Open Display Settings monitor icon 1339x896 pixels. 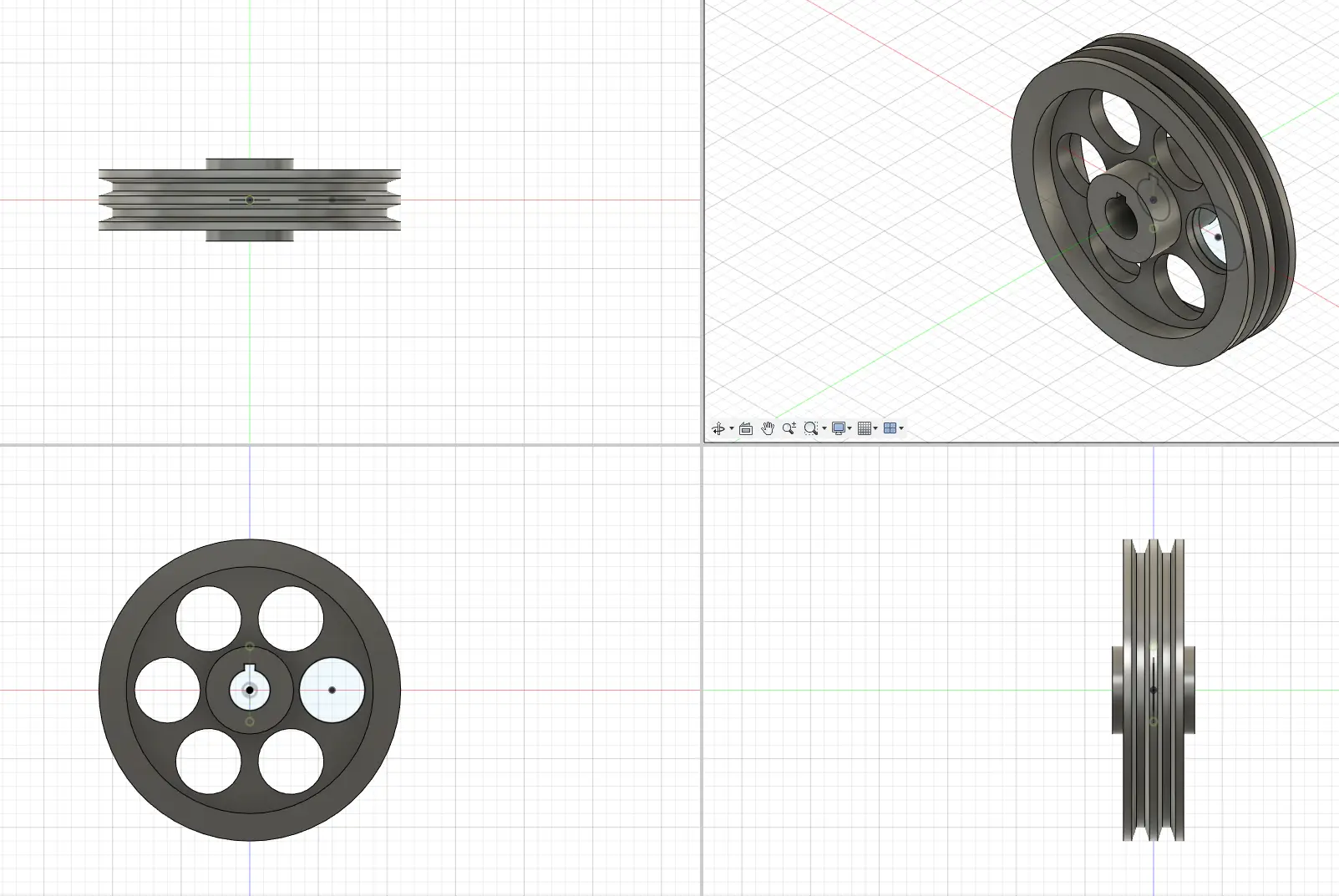(839, 429)
